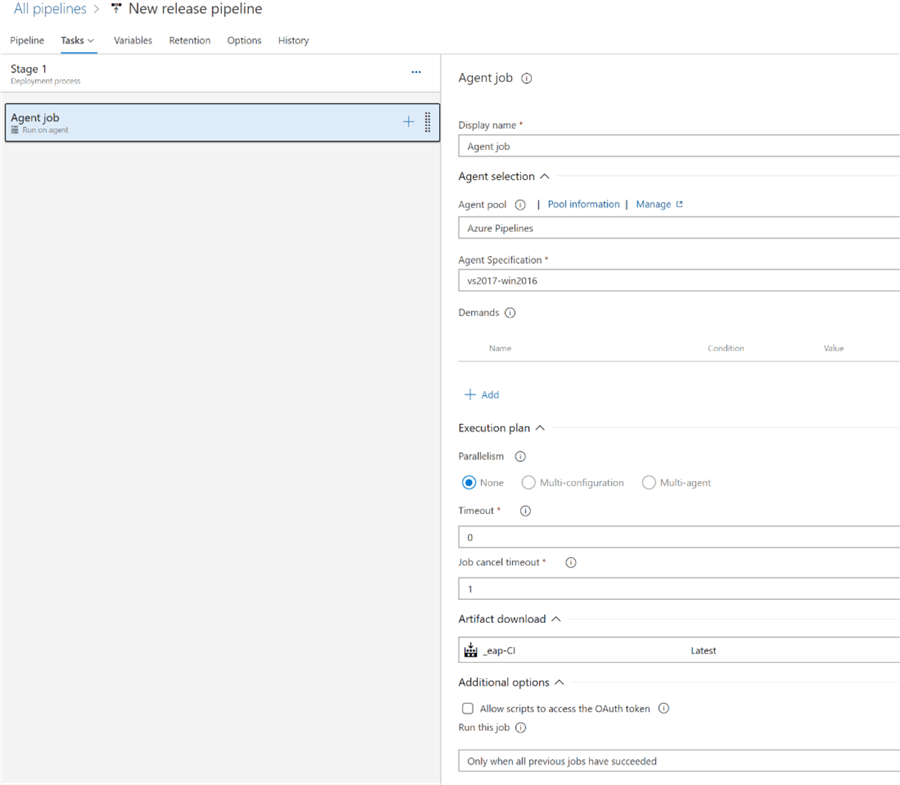Click the info icon next to Demands
Screen dimensions: 900x785
pos(510,313)
